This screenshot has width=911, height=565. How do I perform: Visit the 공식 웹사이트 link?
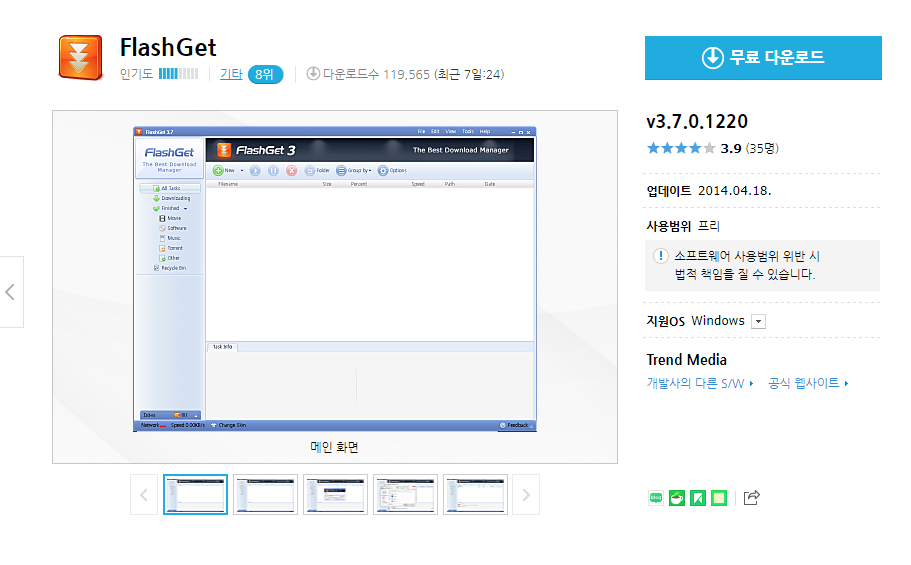(x=808, y=383)
